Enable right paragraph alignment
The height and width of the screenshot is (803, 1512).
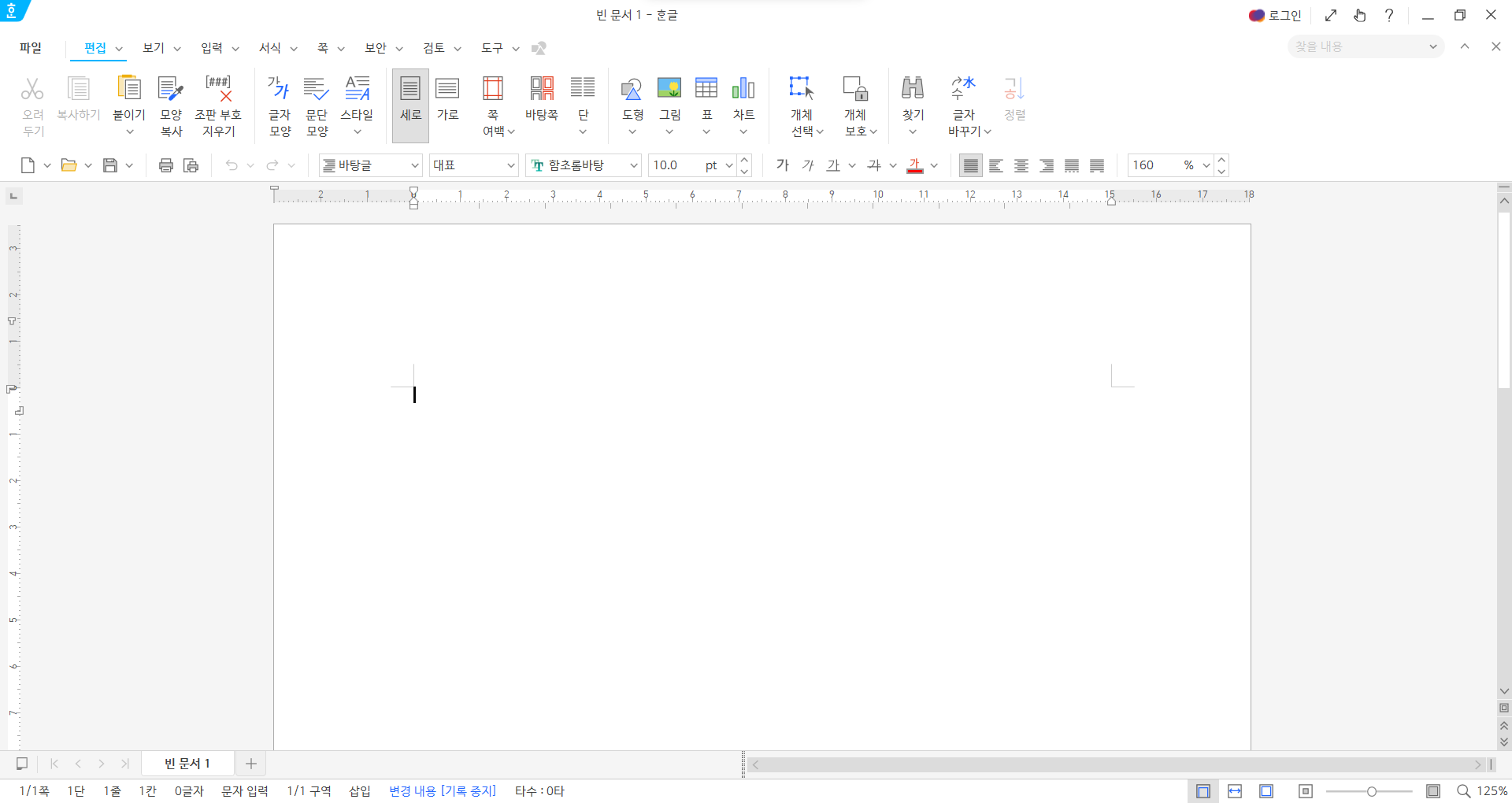[x=1047, y=165]
